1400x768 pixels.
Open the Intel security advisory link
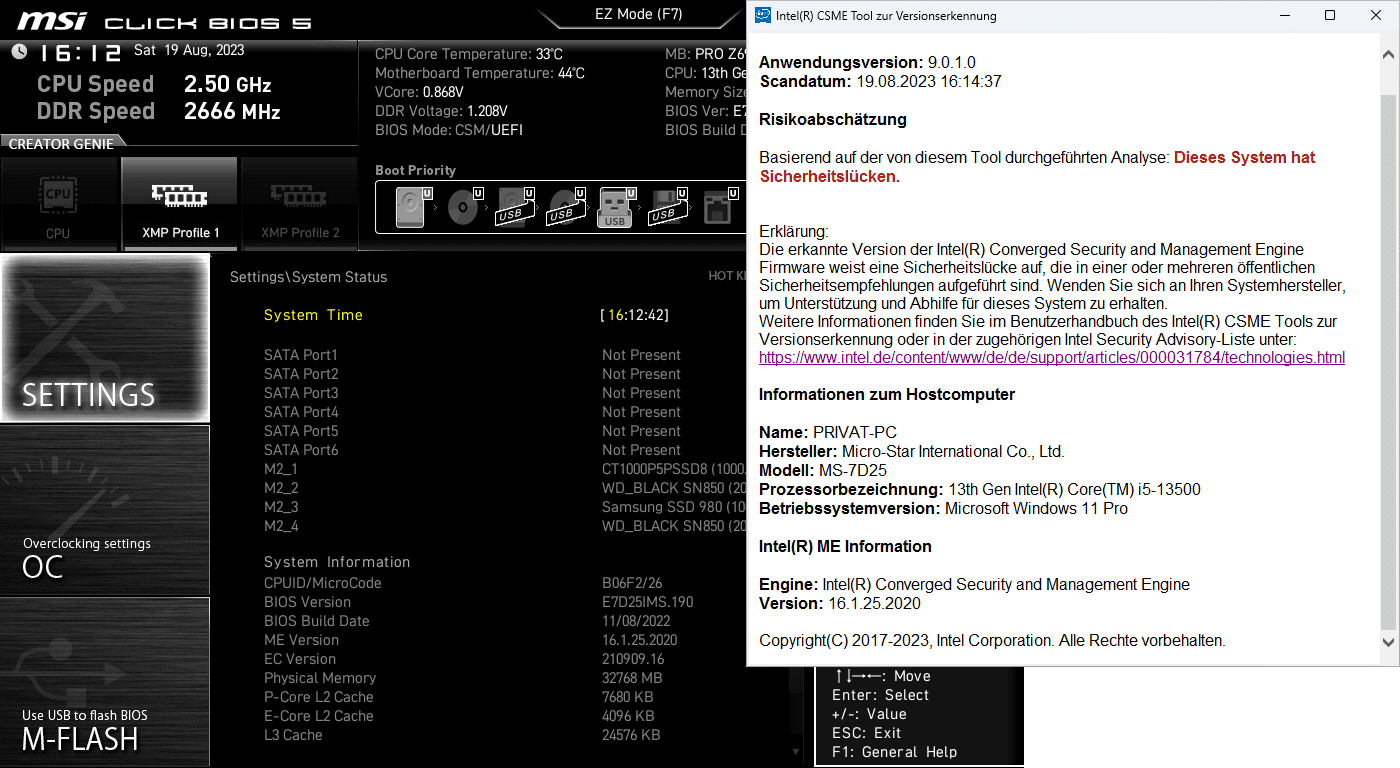click(1052, 357)
